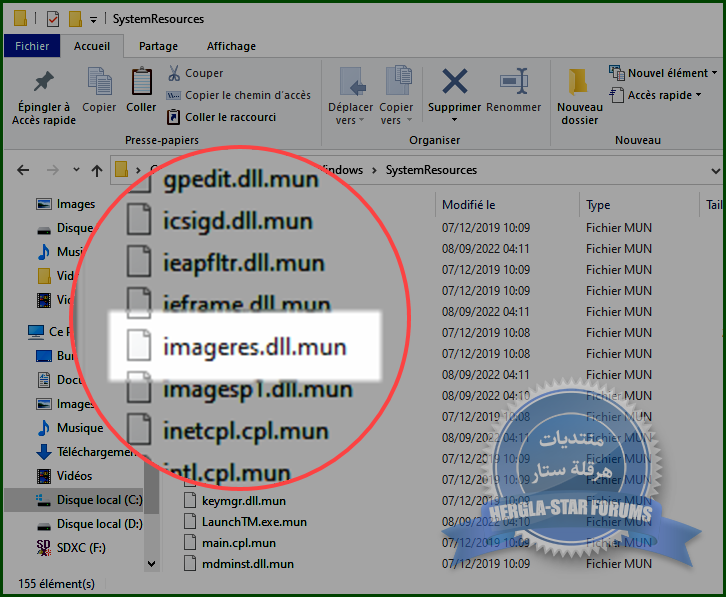Select keymgr.dll.mun file
This screenshot has height=597, width=726.
(244, 501)
